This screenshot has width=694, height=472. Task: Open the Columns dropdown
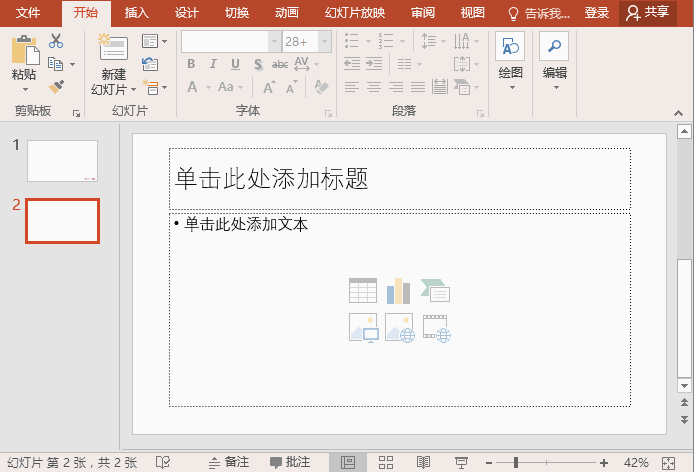pos(409,64)
